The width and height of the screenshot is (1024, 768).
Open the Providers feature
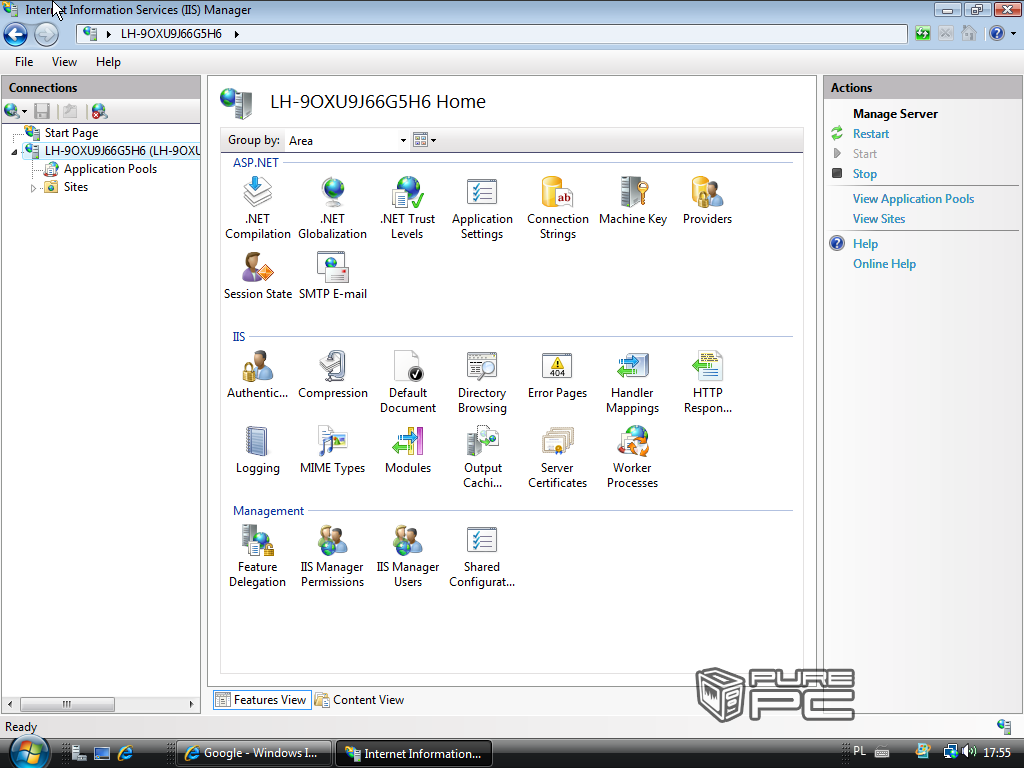[x=707, y=200]
